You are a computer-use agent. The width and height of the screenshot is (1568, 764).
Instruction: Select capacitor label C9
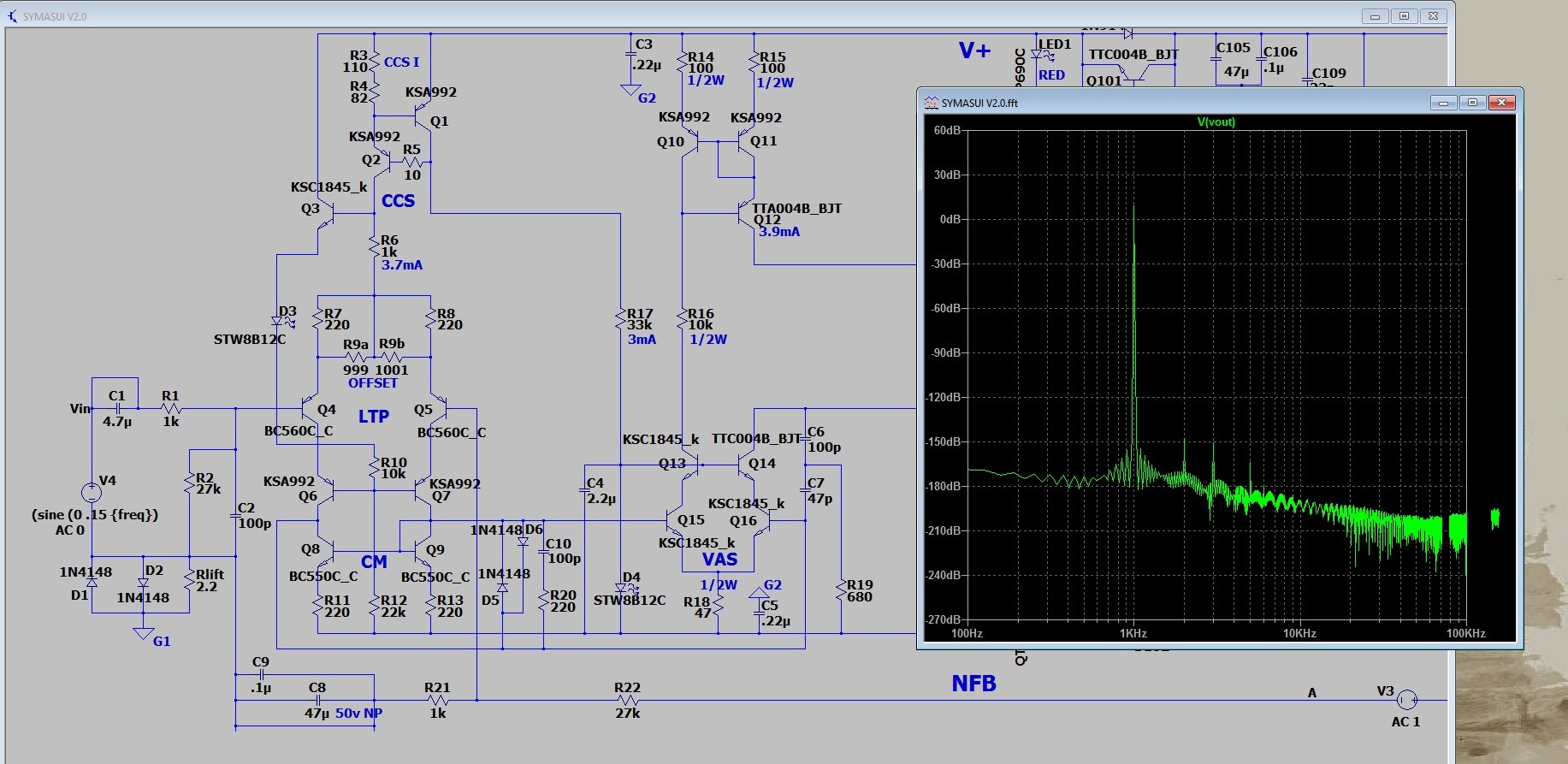[261, 662]
